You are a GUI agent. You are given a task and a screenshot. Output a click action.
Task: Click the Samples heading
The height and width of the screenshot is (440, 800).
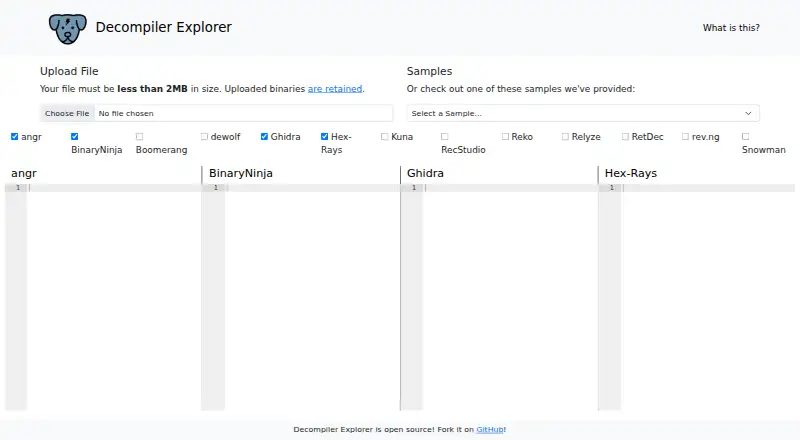click(429, 71)
